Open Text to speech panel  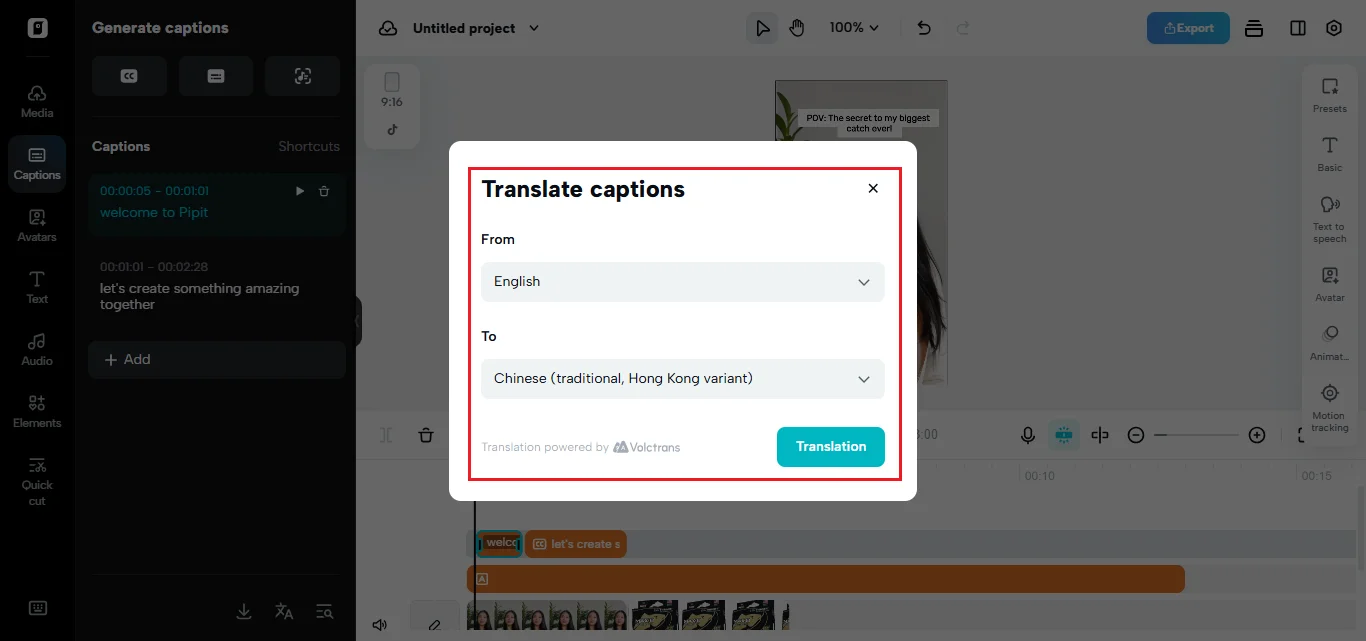pos(1329,218)
